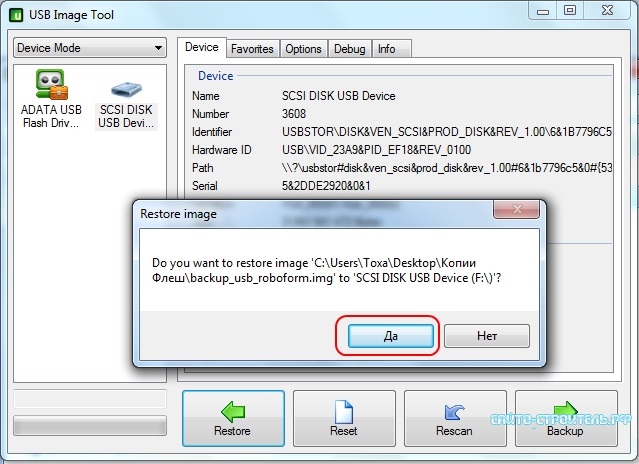This screenshot has height=464, width=639.
Task: Open the Device Mode dropdown
Action: pos(90,48)
